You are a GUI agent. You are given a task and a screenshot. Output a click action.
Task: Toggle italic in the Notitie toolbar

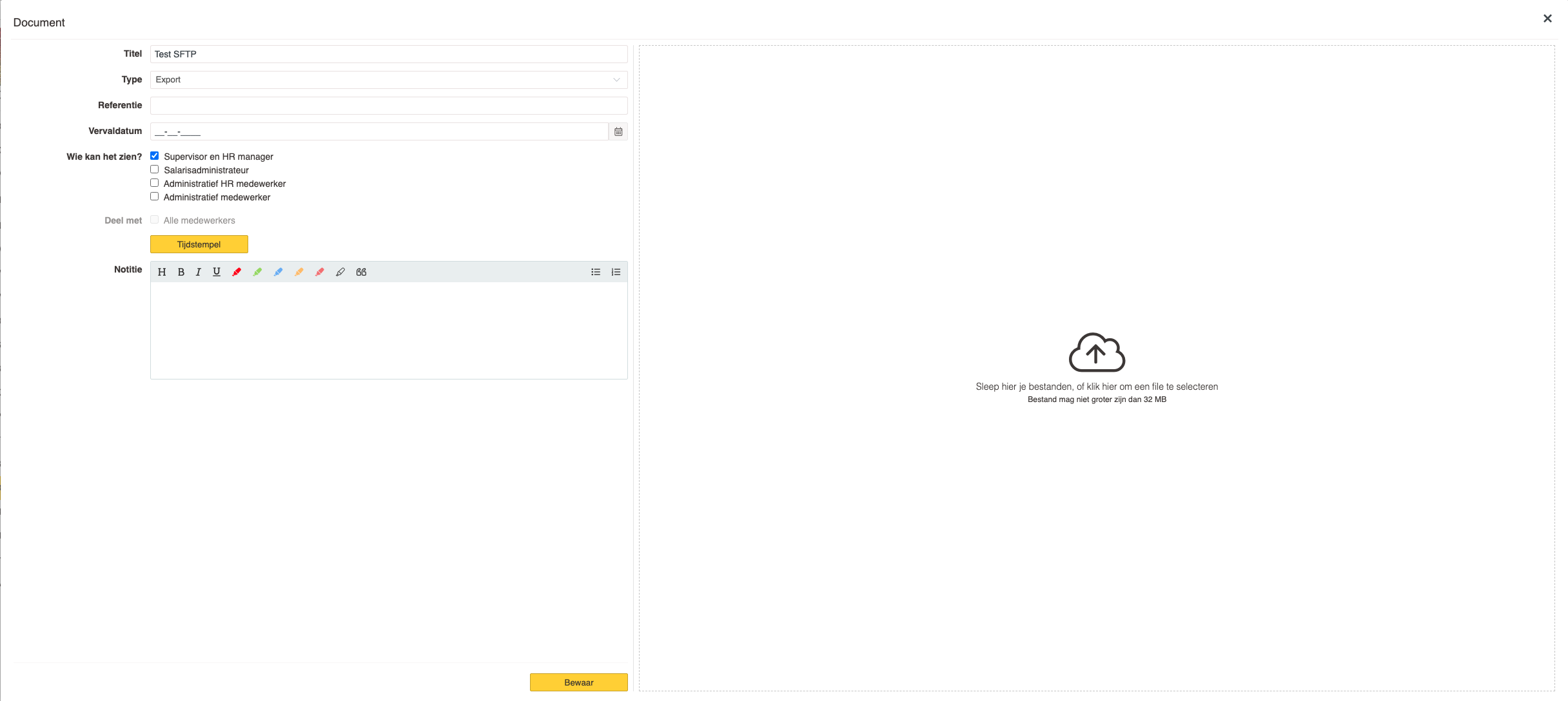199,272
